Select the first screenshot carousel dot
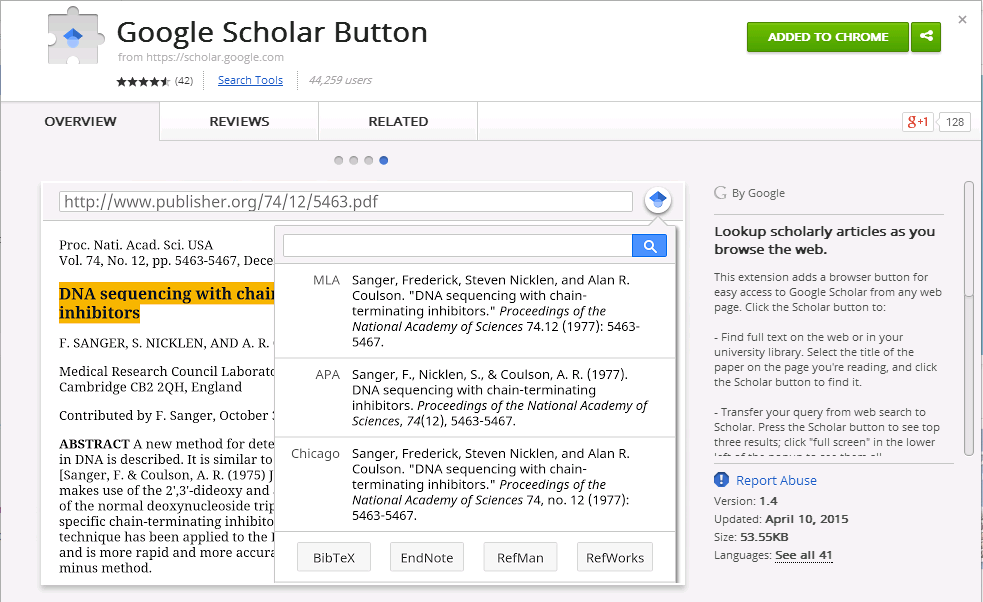 [339, 161]
